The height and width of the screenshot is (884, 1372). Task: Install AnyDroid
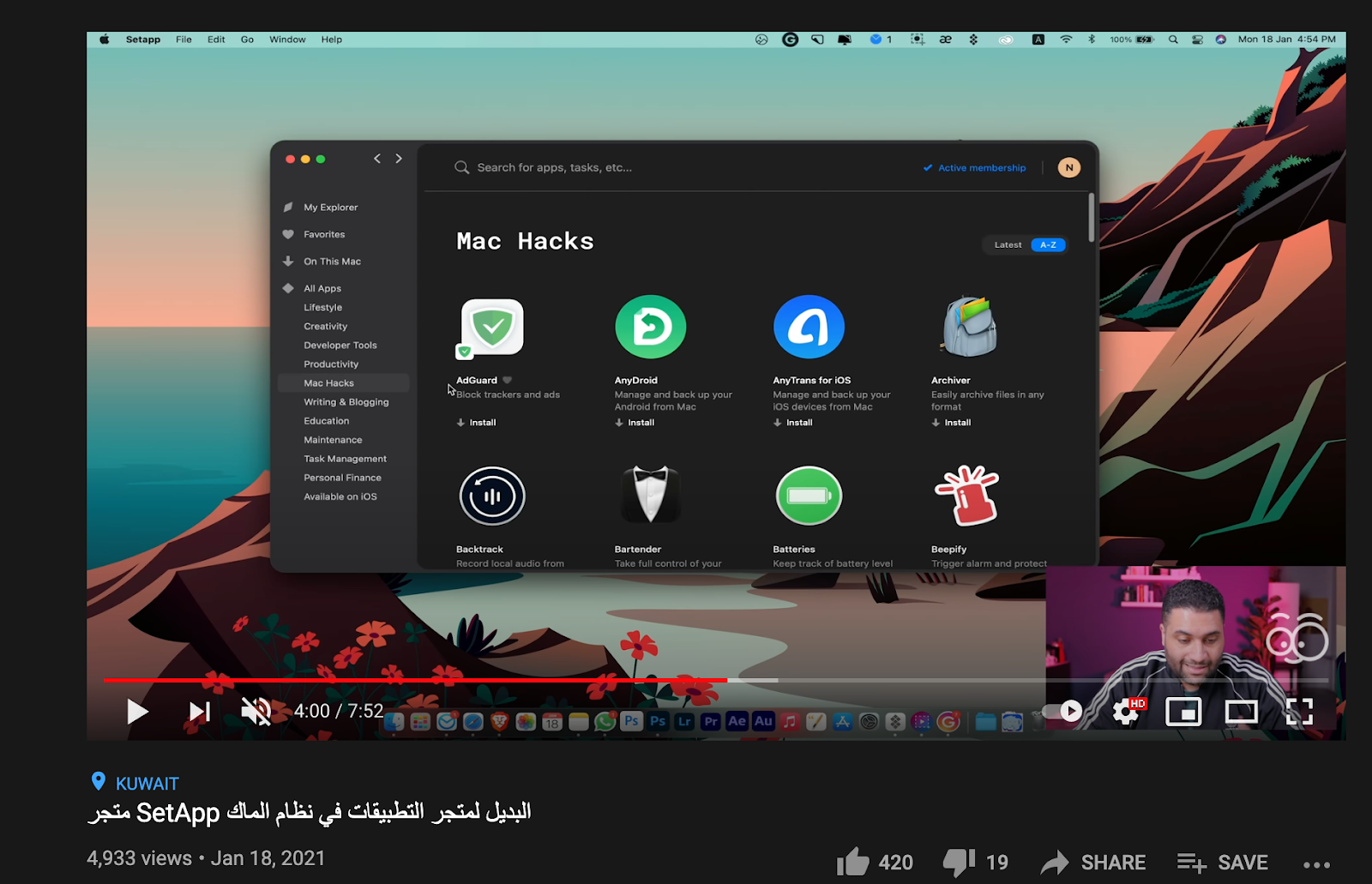pos(635,423)
